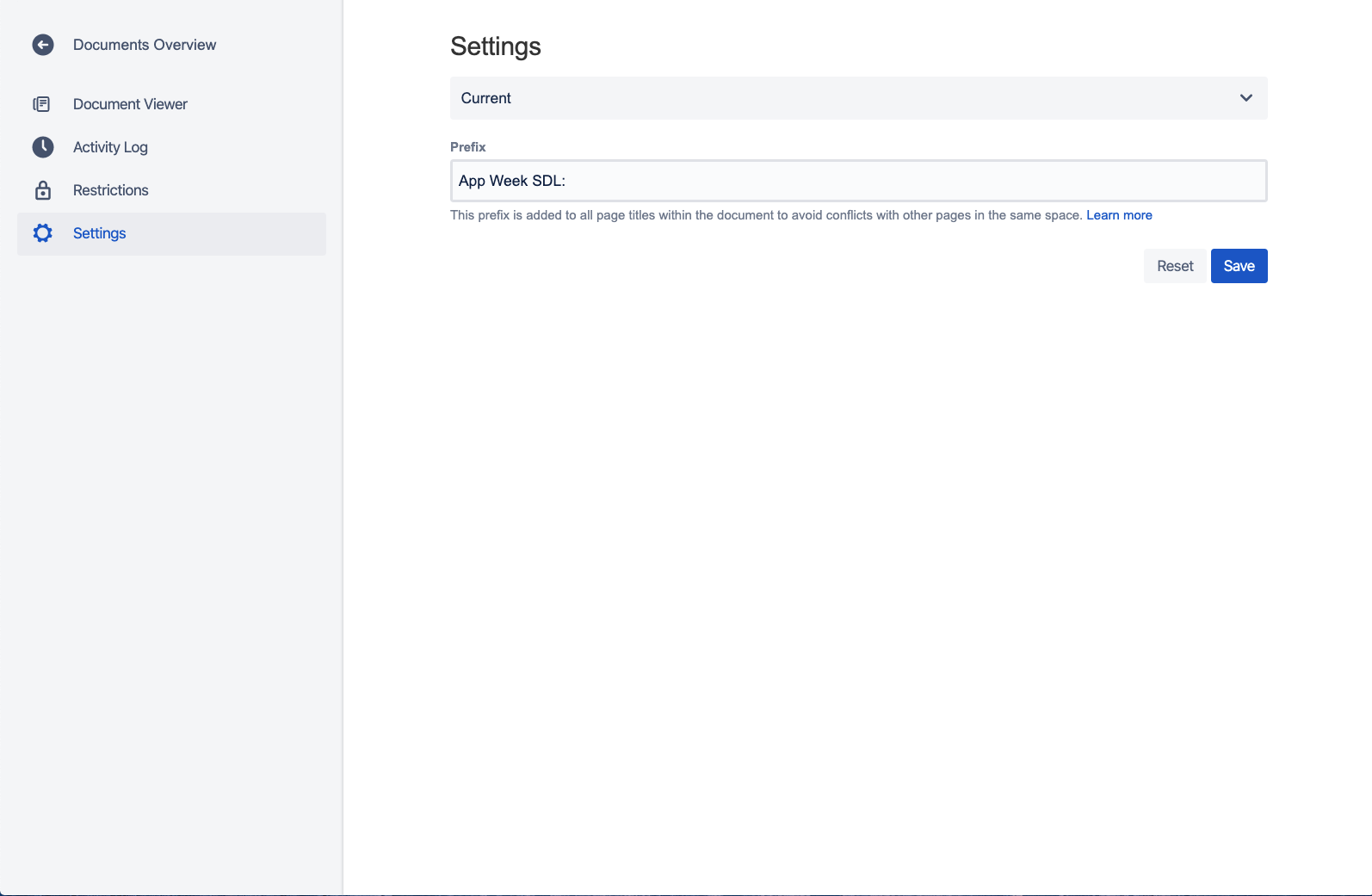The height and width of the screenshot is (896, 1372).
Task: Open the Current version dropdown
Action: [x=844, y=98]
